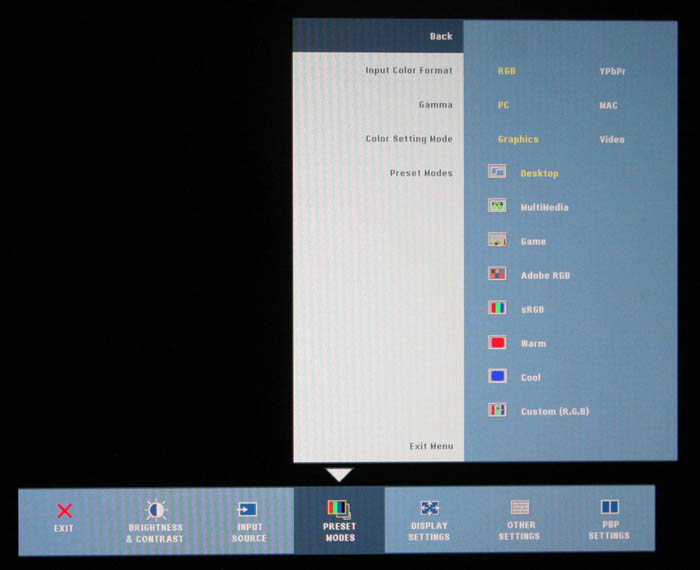The image size is (700, 570).
Task: Click the Multimedia preset icon
Action: coord(497,206)
